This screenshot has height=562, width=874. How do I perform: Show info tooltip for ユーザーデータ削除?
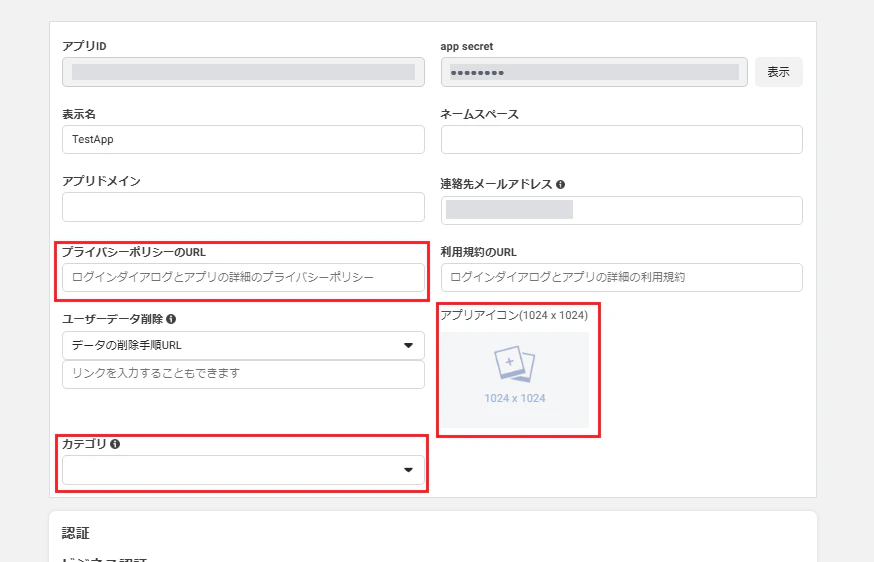click(x=171, y=319)
